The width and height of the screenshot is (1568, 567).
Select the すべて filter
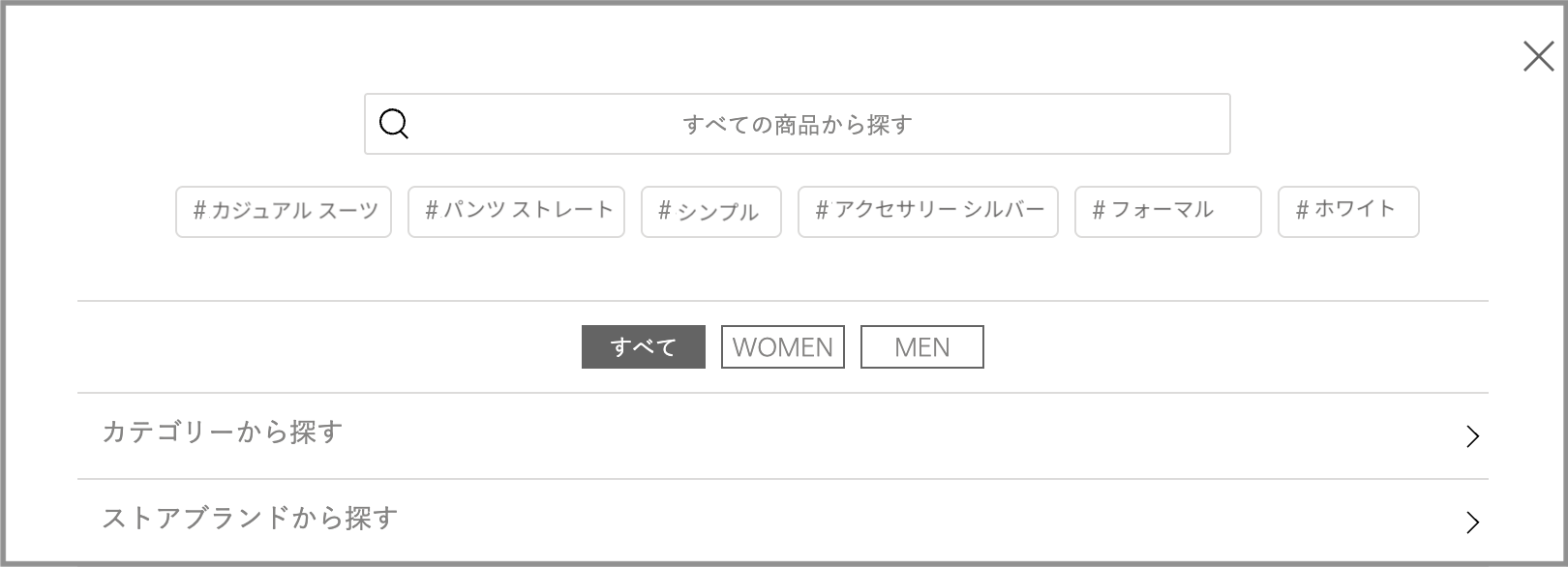[x=642, y=345]
